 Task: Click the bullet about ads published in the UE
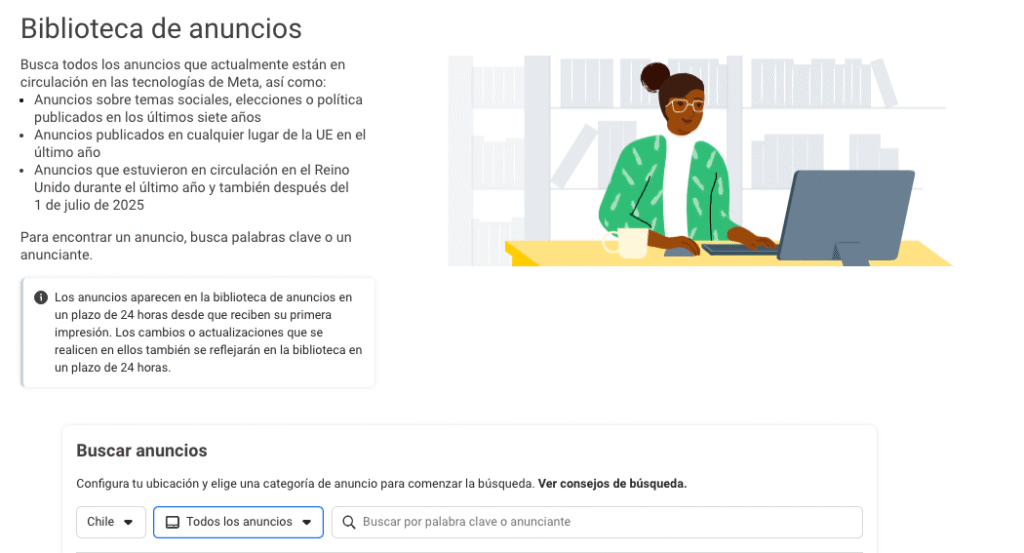[200, 143]
